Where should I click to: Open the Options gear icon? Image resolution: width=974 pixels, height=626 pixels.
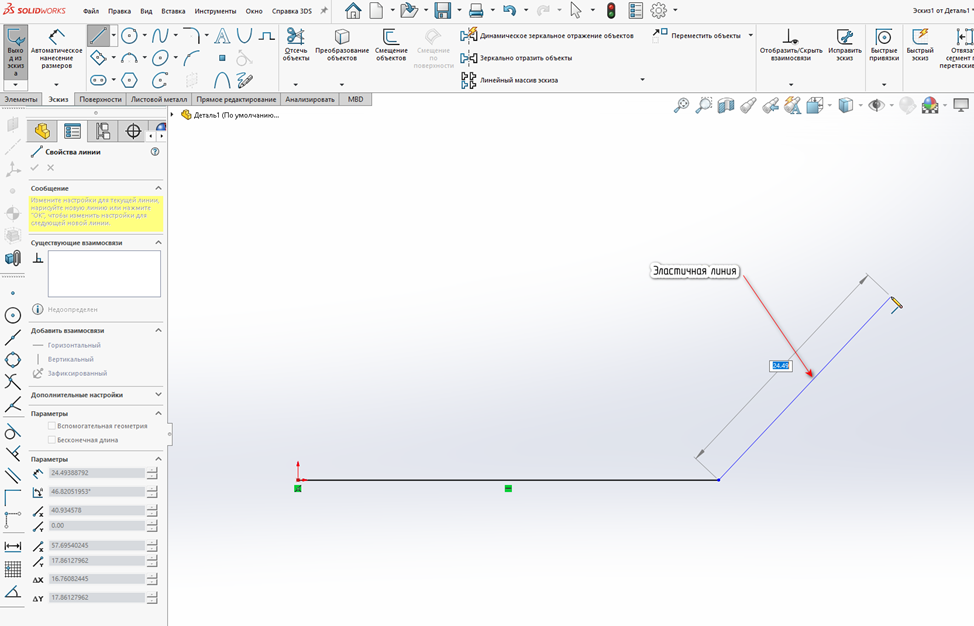(x=658, y=11)
